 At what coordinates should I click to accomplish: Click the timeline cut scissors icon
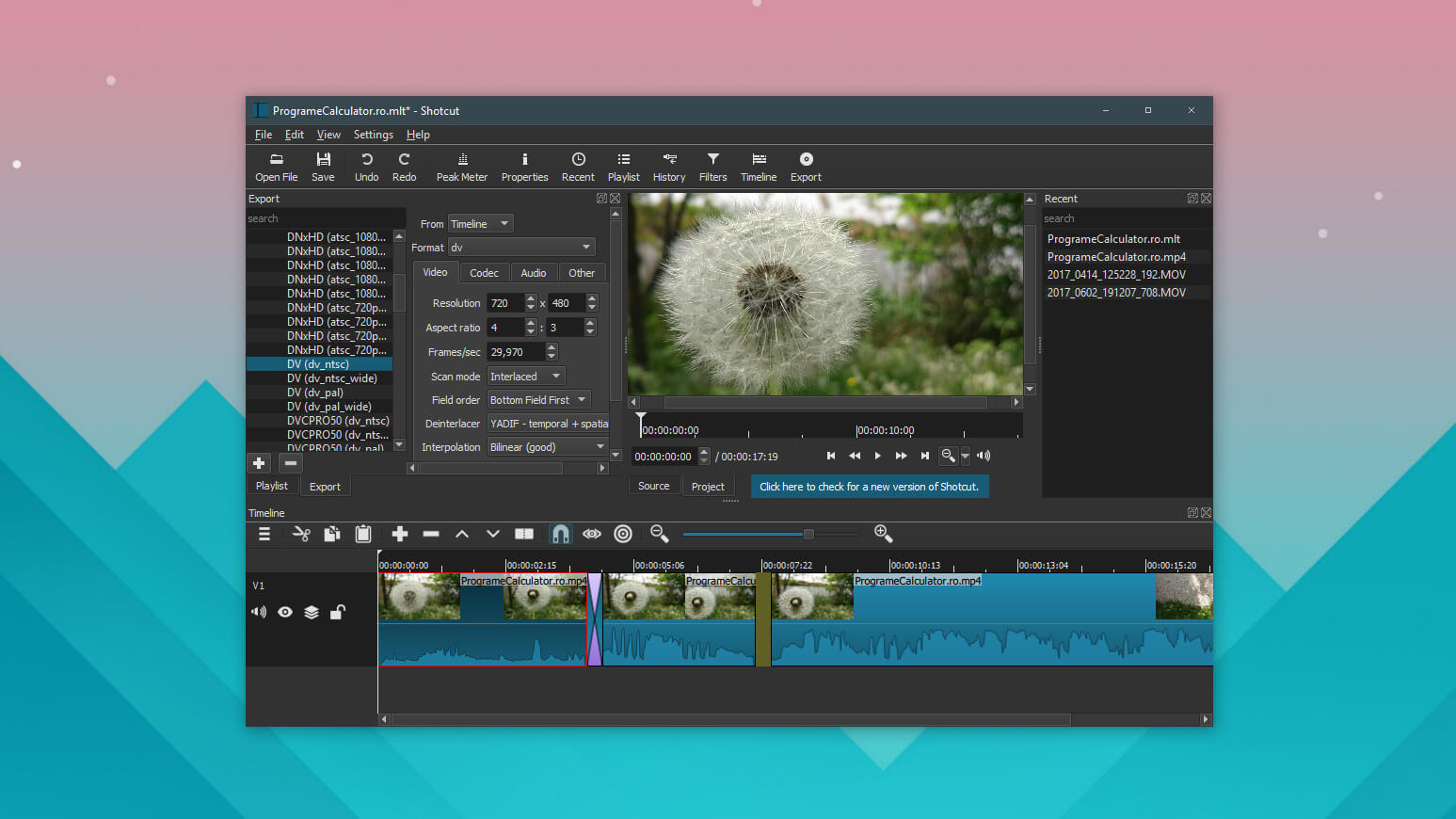pyautogui.click(x=301, y=535)
